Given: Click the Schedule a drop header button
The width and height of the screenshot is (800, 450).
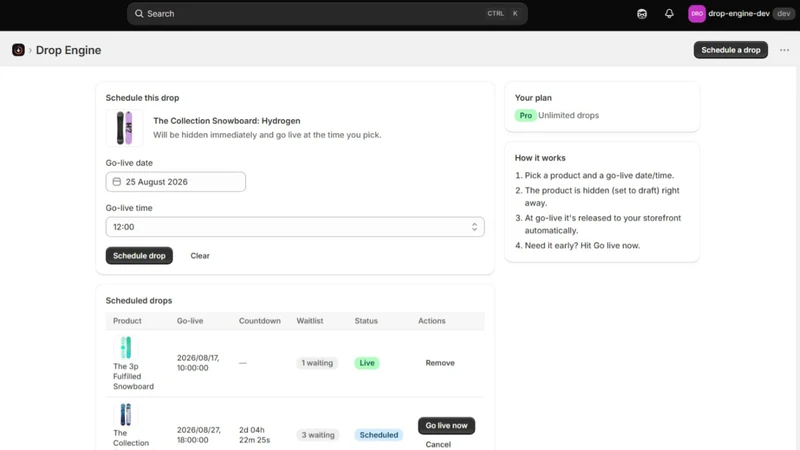Looking at the screenshot, I should (x=731, y=50).
